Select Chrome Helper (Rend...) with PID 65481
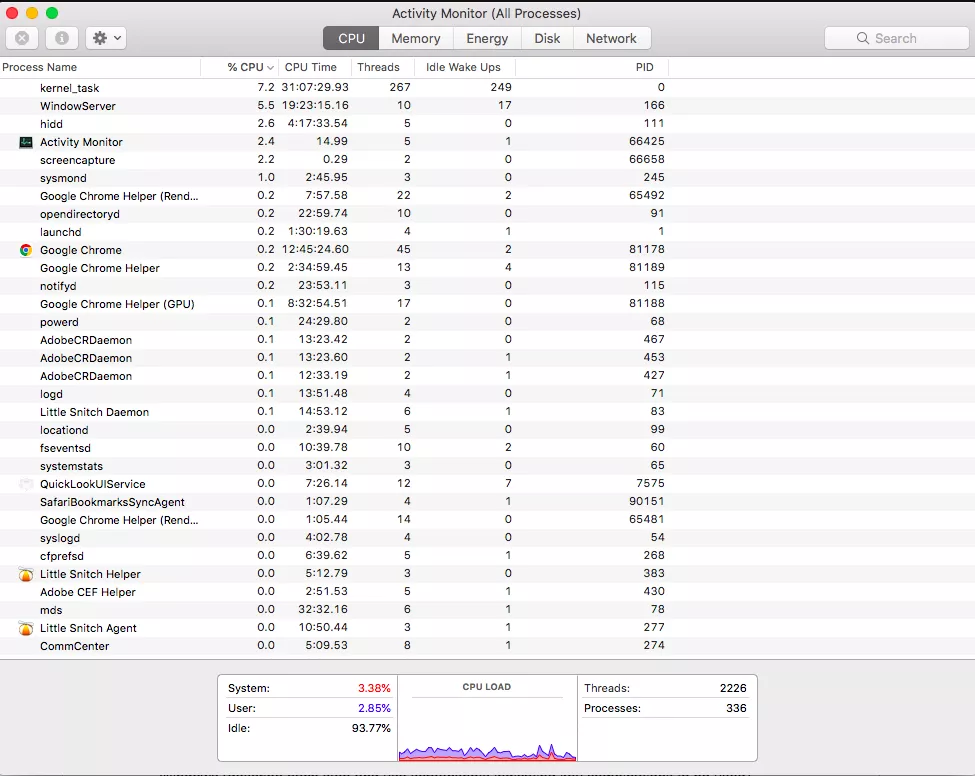Screen dimensions: 975x776 [488, 520]
